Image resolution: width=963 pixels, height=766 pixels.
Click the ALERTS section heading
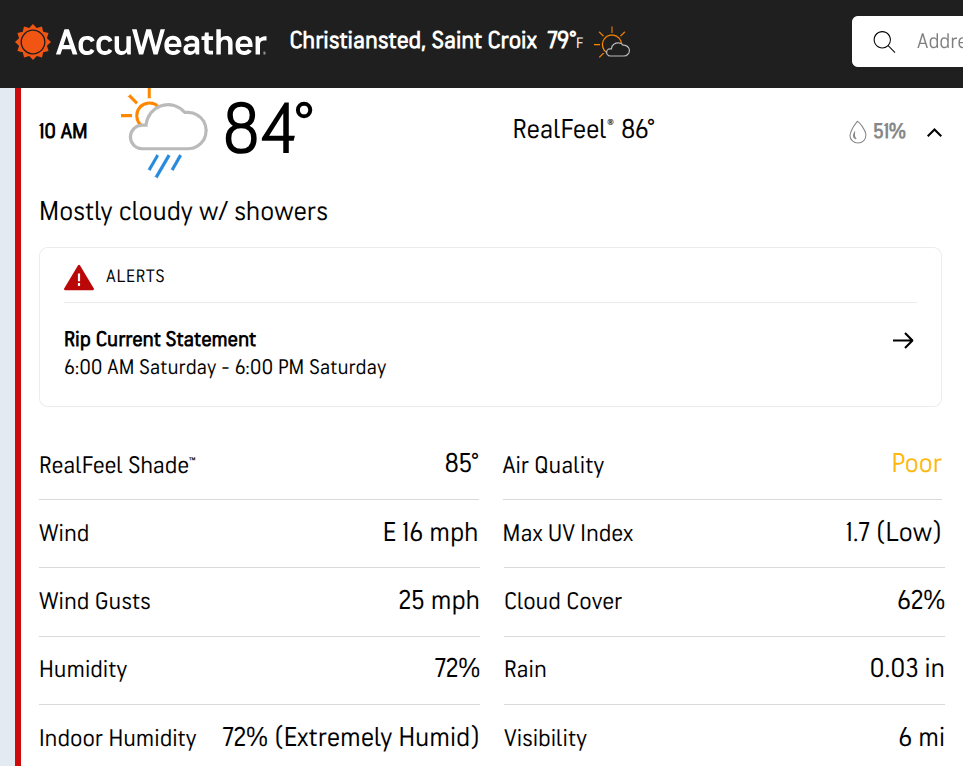(x=135, y=276)
